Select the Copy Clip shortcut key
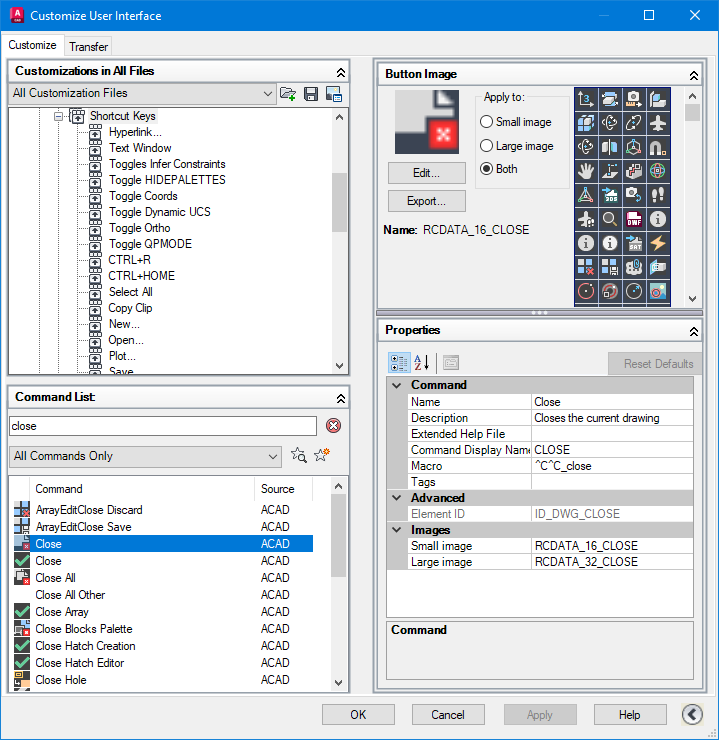 tap(130, 308)
